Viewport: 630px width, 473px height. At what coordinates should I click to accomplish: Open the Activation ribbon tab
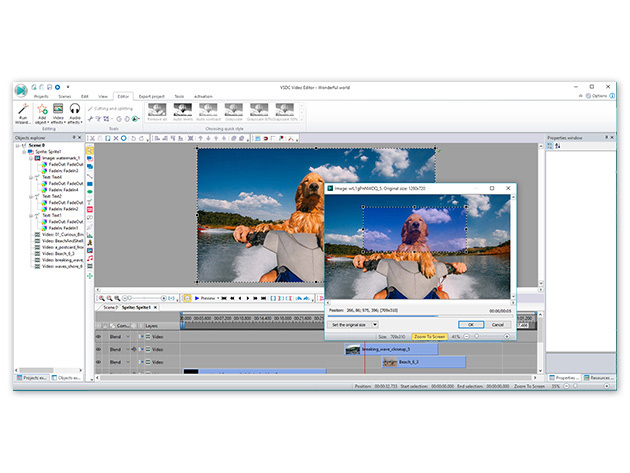click(x=203, y=96)
